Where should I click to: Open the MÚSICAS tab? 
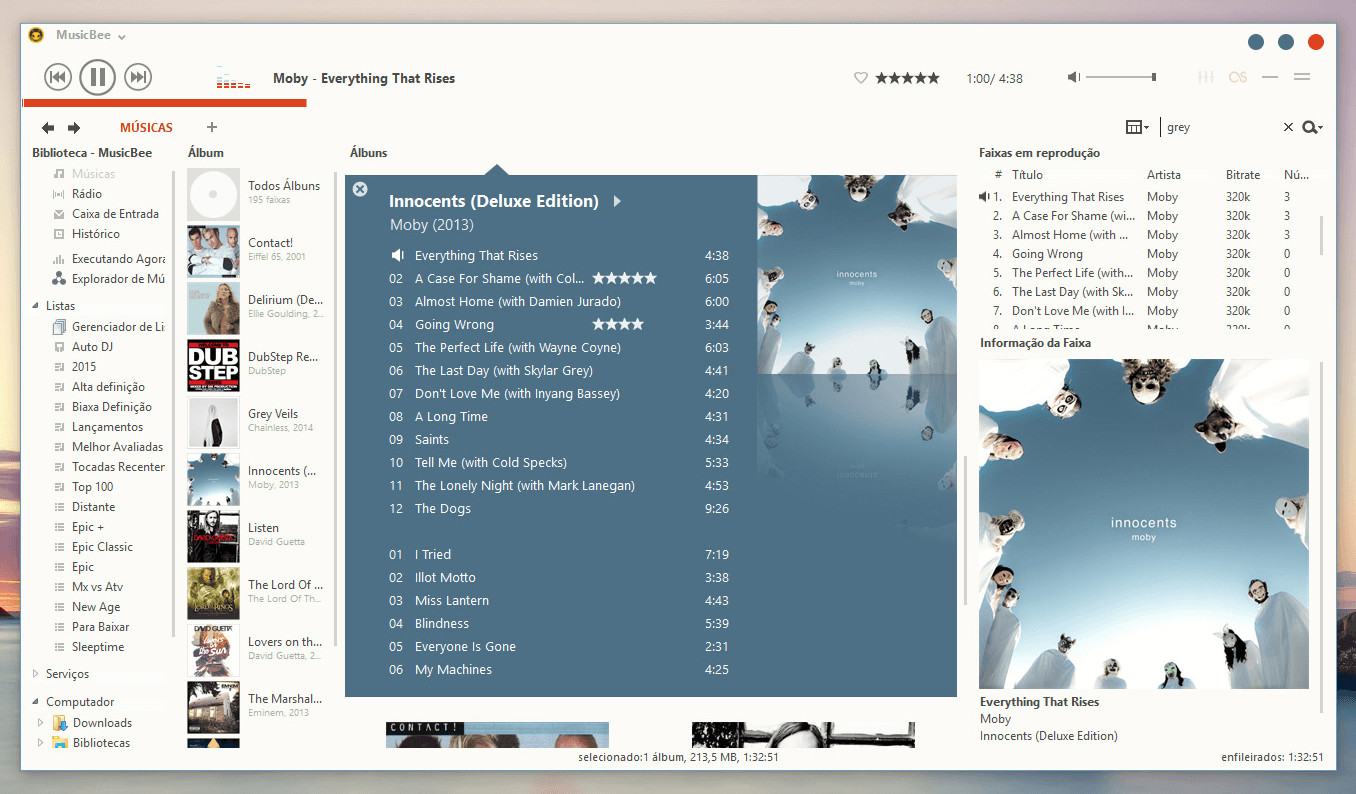click(x=146, y=128)
